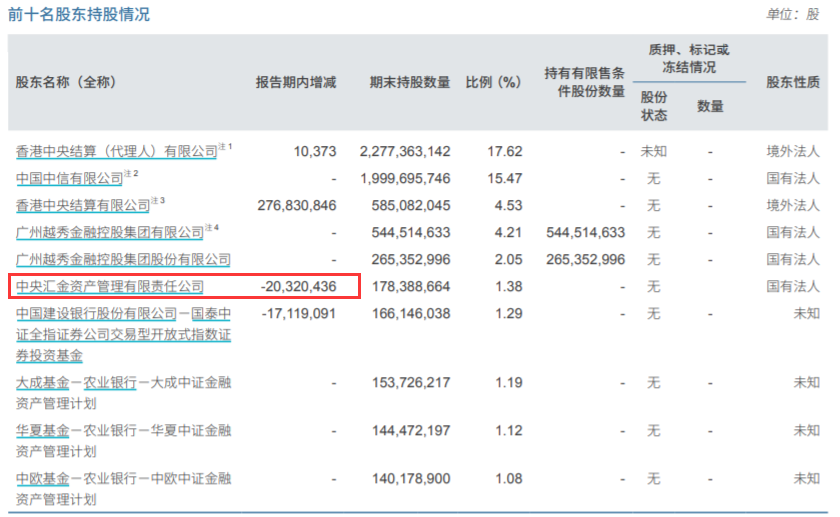The width and height of the screenshot is (840, 517).
Task: Open 广州越秀金融控股集团股份有限公司 link
Action: pyautogui.click(x=123, y=260)
